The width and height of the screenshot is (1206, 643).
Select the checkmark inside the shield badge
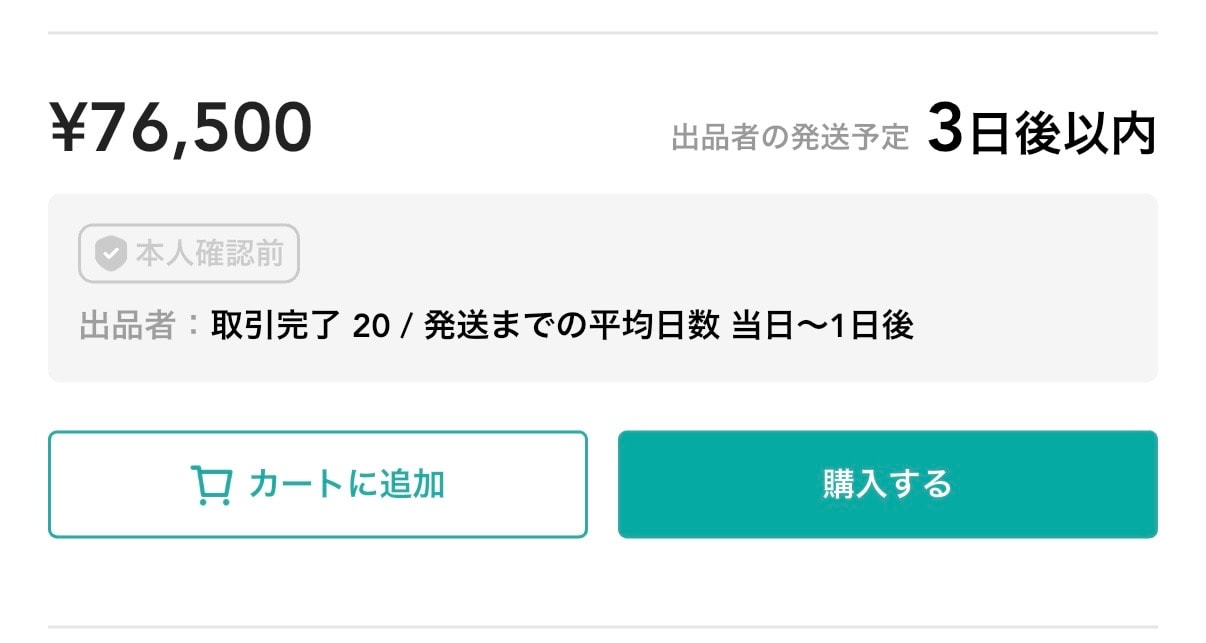pos(110,254)
